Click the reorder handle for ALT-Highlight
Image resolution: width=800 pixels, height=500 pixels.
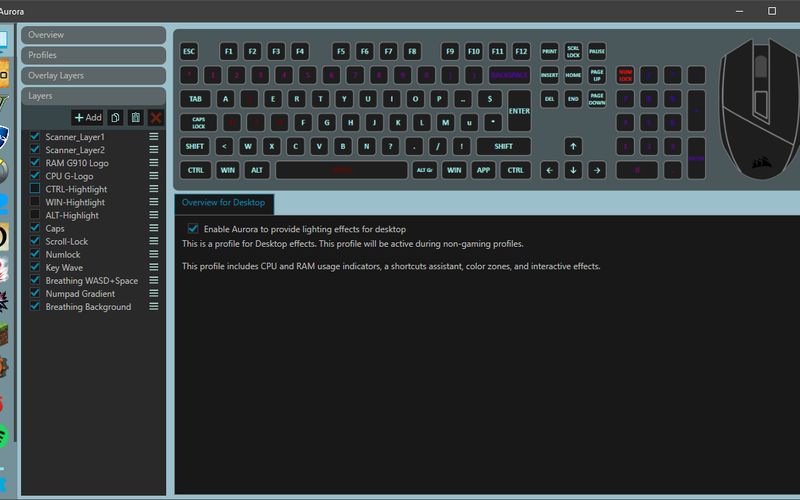pyautogui.click(x=154, y=215)
